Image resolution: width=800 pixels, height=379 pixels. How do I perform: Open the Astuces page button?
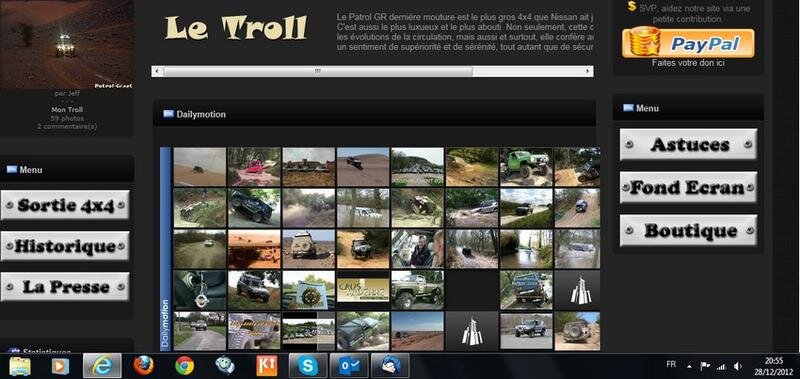click(x=688, y=144)
